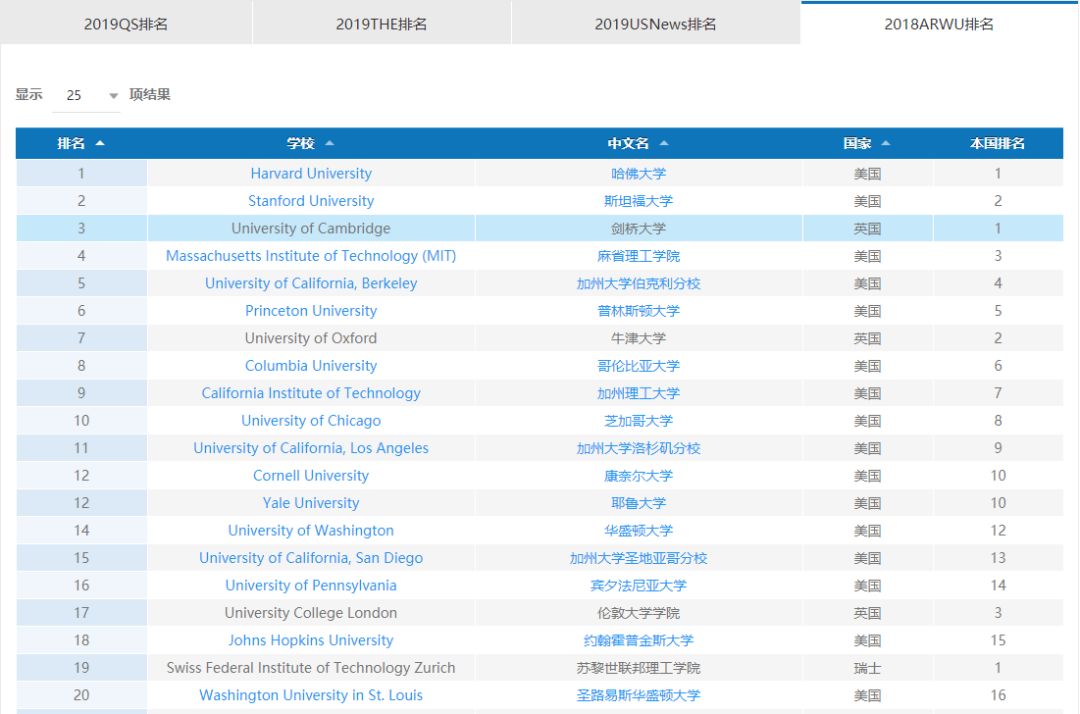Image resolution: width=1080 pixels, height=714 pixels.
Task: Click University College London text
Action: pyautogui.click(x=311, y=613)
